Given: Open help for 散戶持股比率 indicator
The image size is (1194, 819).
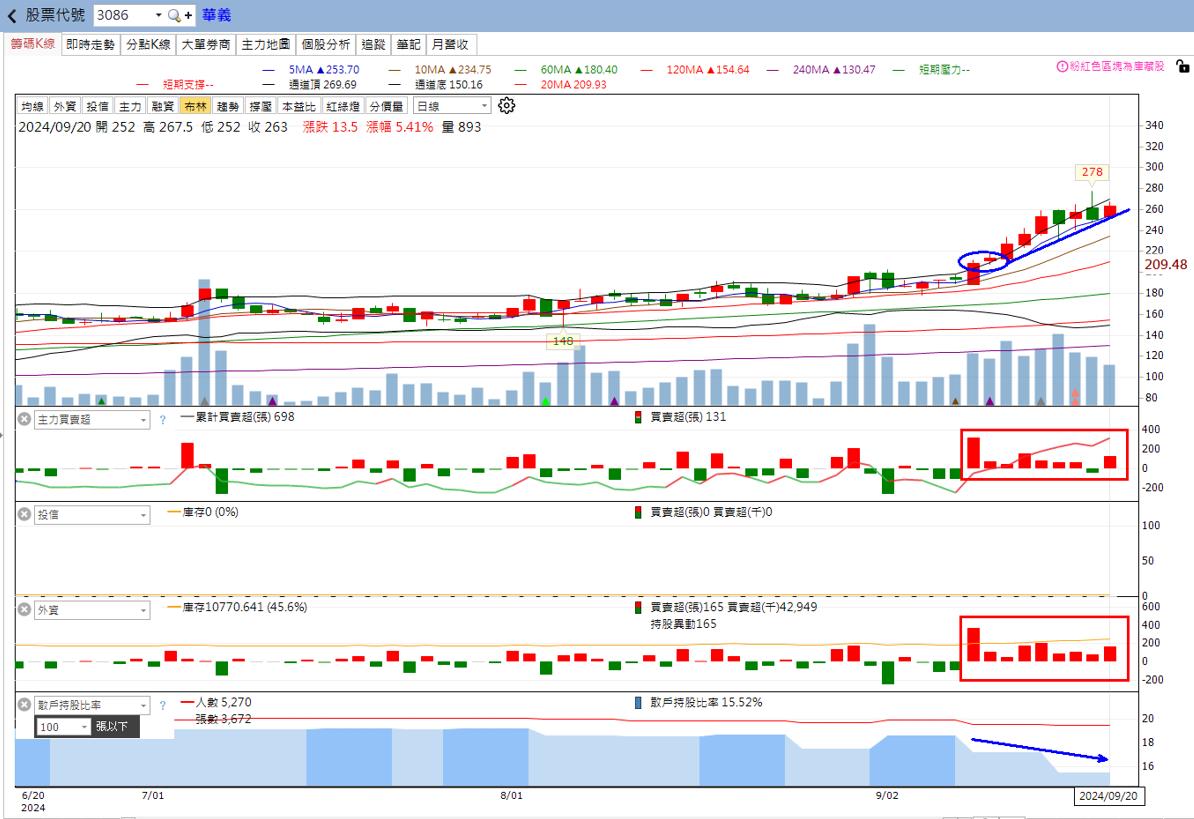Looking at the screenshot, I should [x=162, y=705].
